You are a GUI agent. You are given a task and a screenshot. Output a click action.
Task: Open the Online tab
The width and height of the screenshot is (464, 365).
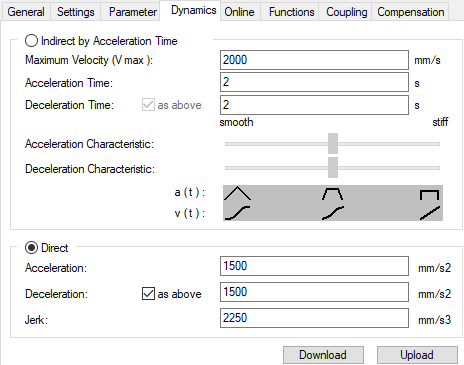pos(239,12)
